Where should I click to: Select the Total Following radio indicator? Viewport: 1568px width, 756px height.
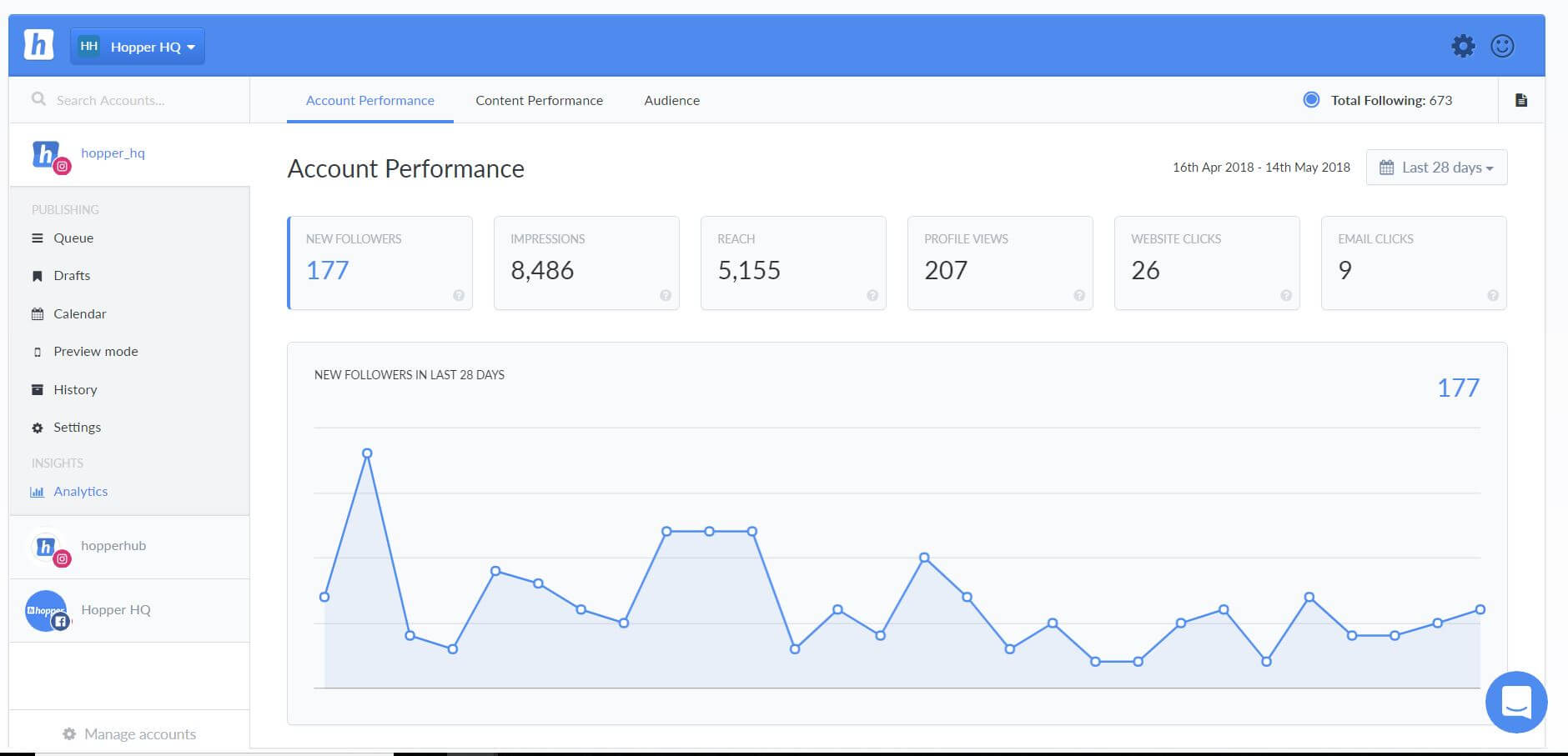[x=1310, y=99]
